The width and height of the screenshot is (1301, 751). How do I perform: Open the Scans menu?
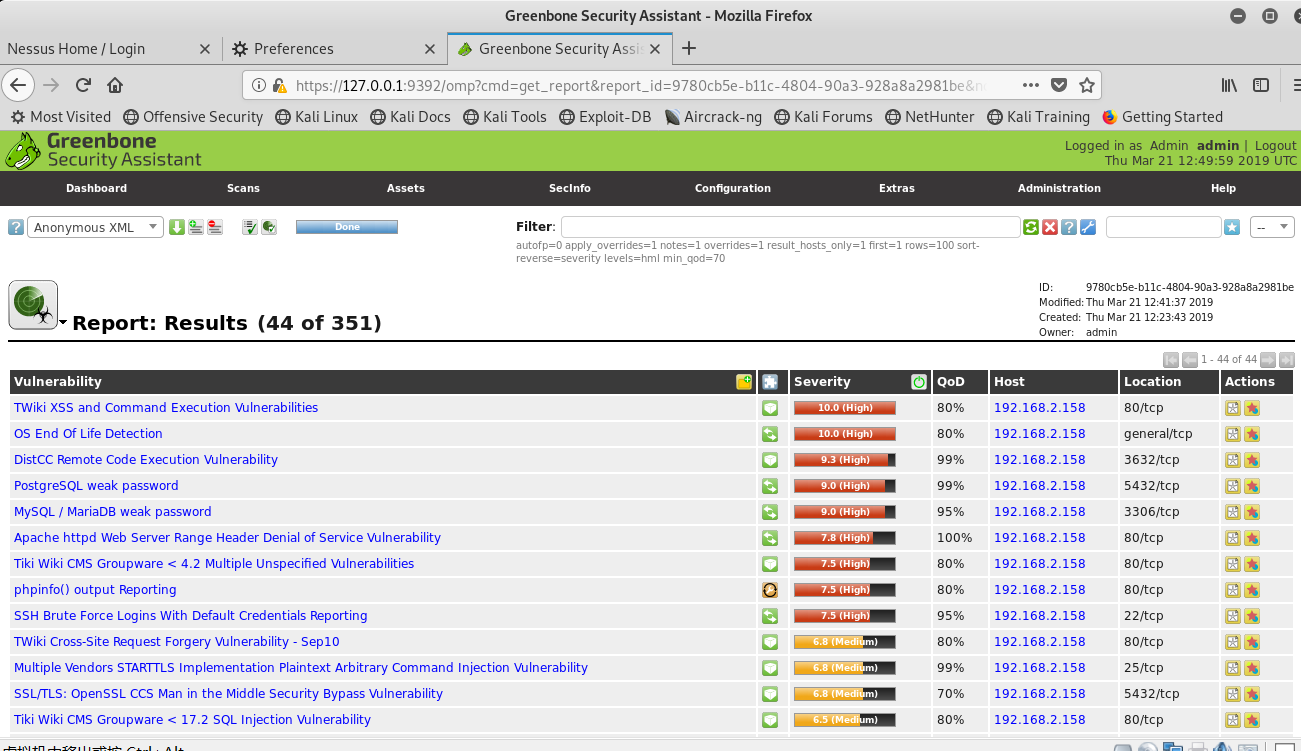click(243, 188)
